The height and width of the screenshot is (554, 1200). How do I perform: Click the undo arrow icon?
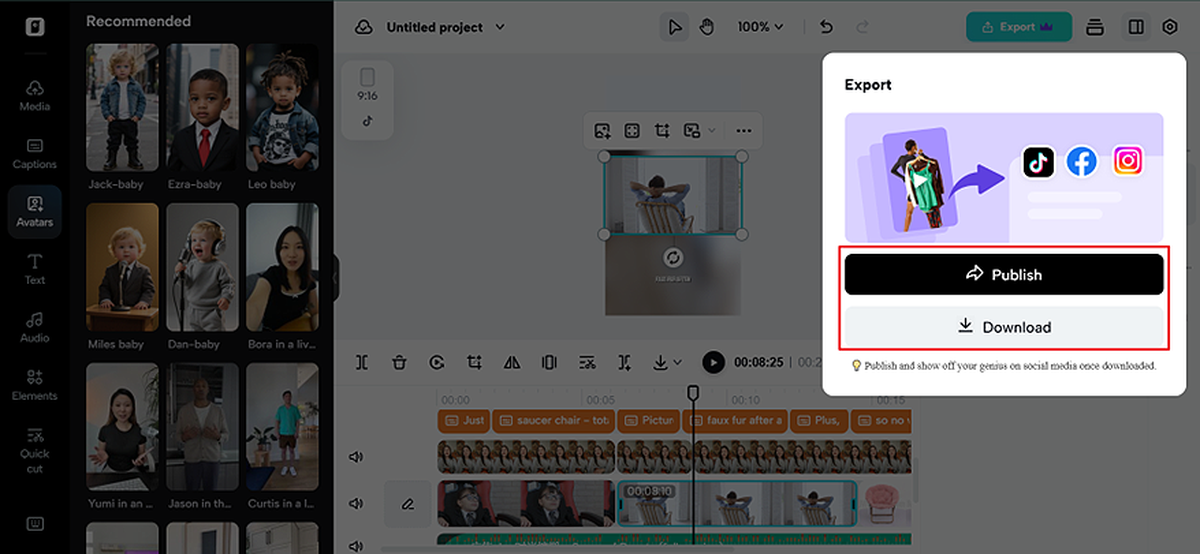click(826, 27)
